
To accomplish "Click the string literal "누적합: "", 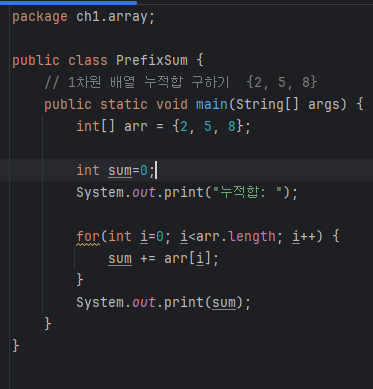I will (x=247, y=192).
